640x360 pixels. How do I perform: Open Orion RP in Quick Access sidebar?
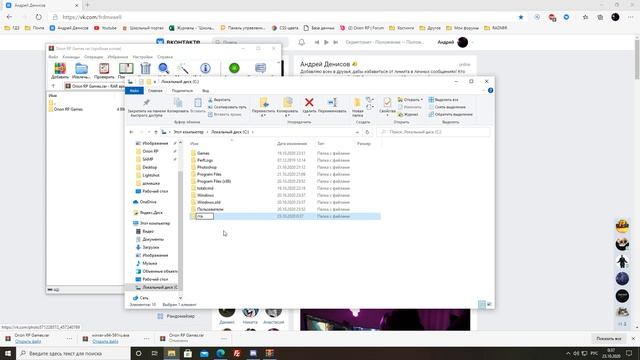150,151
